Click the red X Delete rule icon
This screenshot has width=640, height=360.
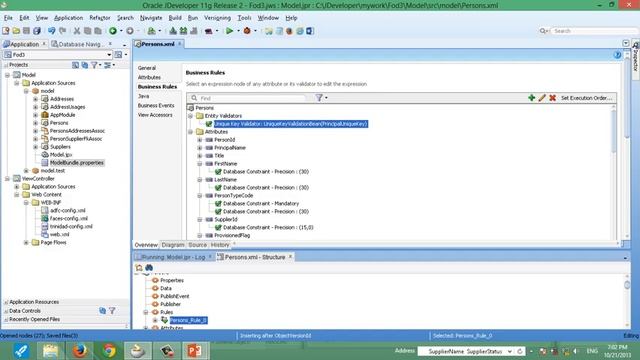pyautogui.click(x=553, y=98)
